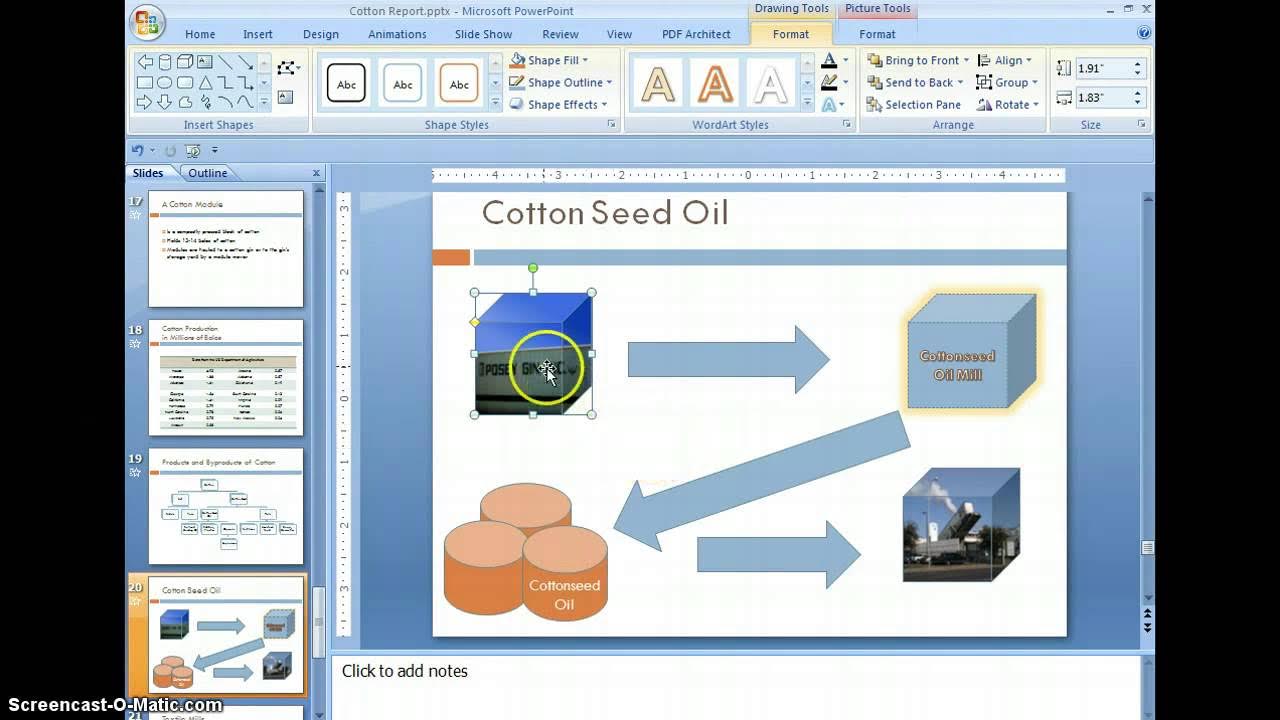Pick the rectangle shape
Viewport: 1280px width, 720px height.
[x=145, y=82]
